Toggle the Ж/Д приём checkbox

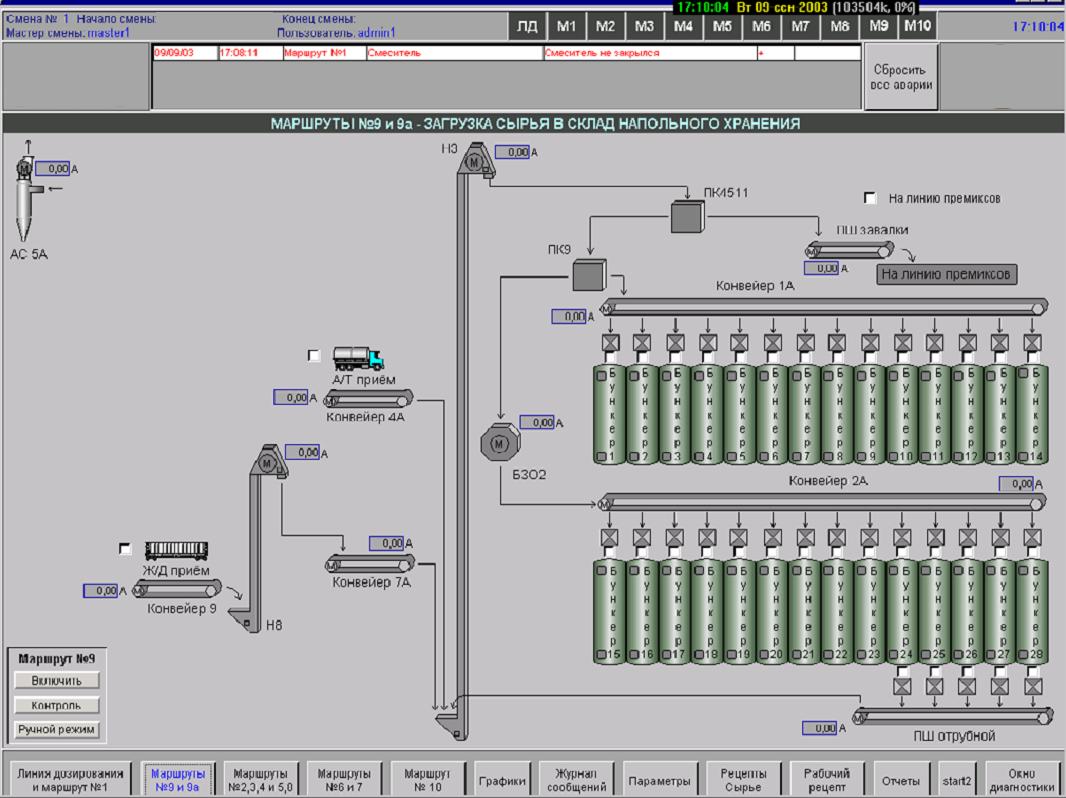[125, 548]
